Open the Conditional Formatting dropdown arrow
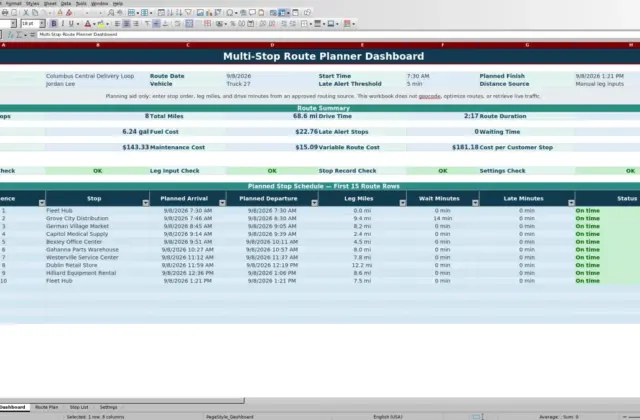This screenshot has width=640, height=420. [x=353, y=24]
